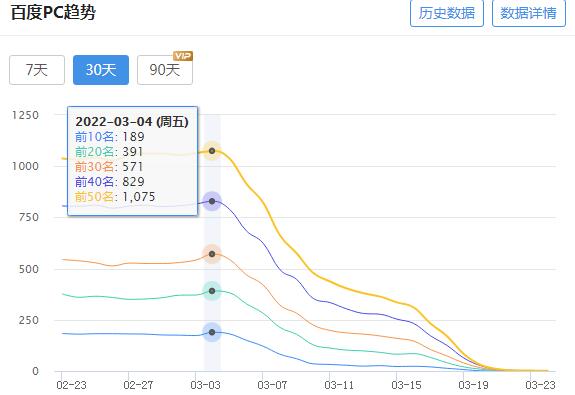
Task: Click the 03-19 x-axis date label
Action: (x=473, y=385)
